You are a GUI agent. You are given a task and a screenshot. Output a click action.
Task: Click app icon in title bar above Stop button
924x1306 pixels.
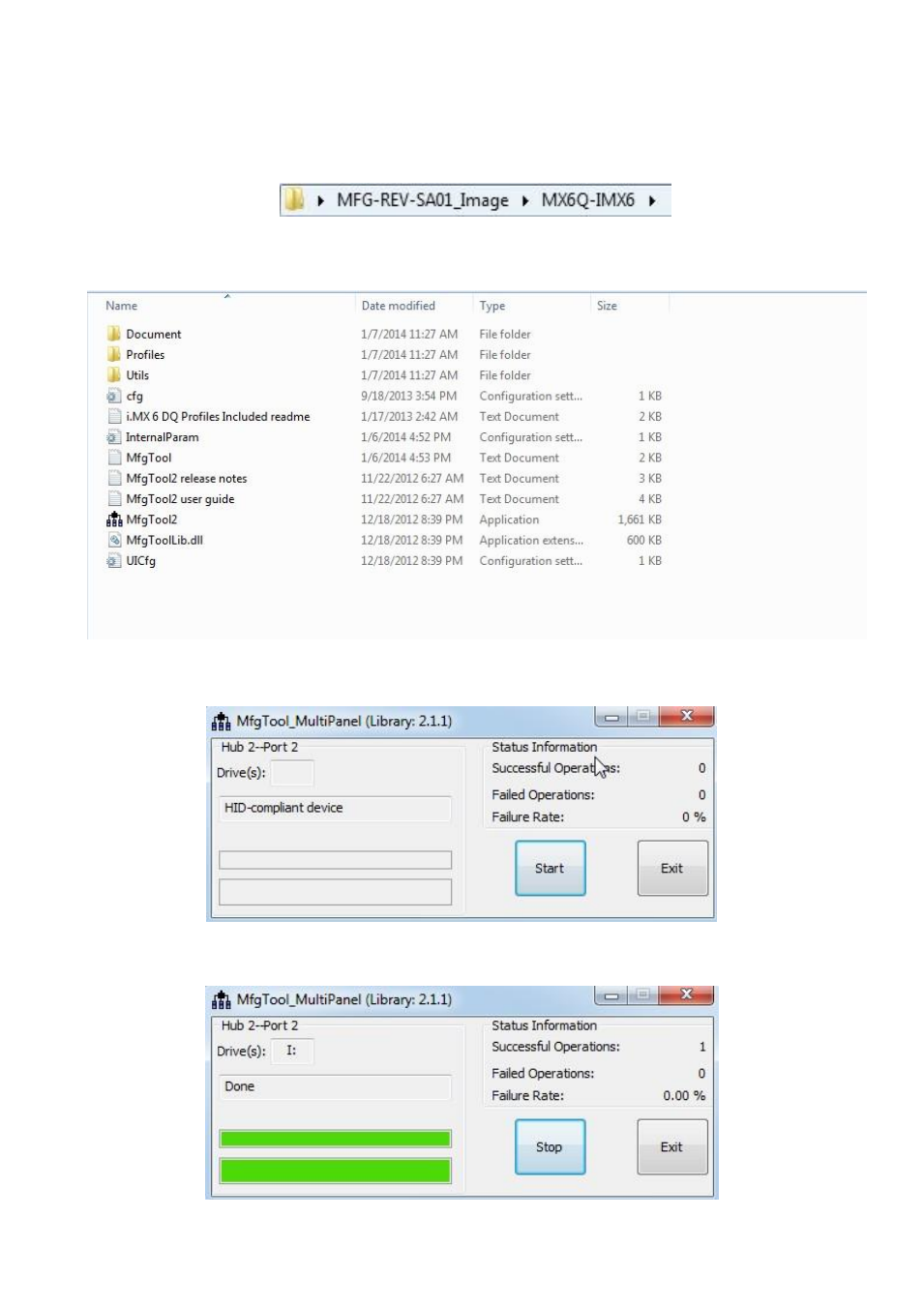(222, 1000)
